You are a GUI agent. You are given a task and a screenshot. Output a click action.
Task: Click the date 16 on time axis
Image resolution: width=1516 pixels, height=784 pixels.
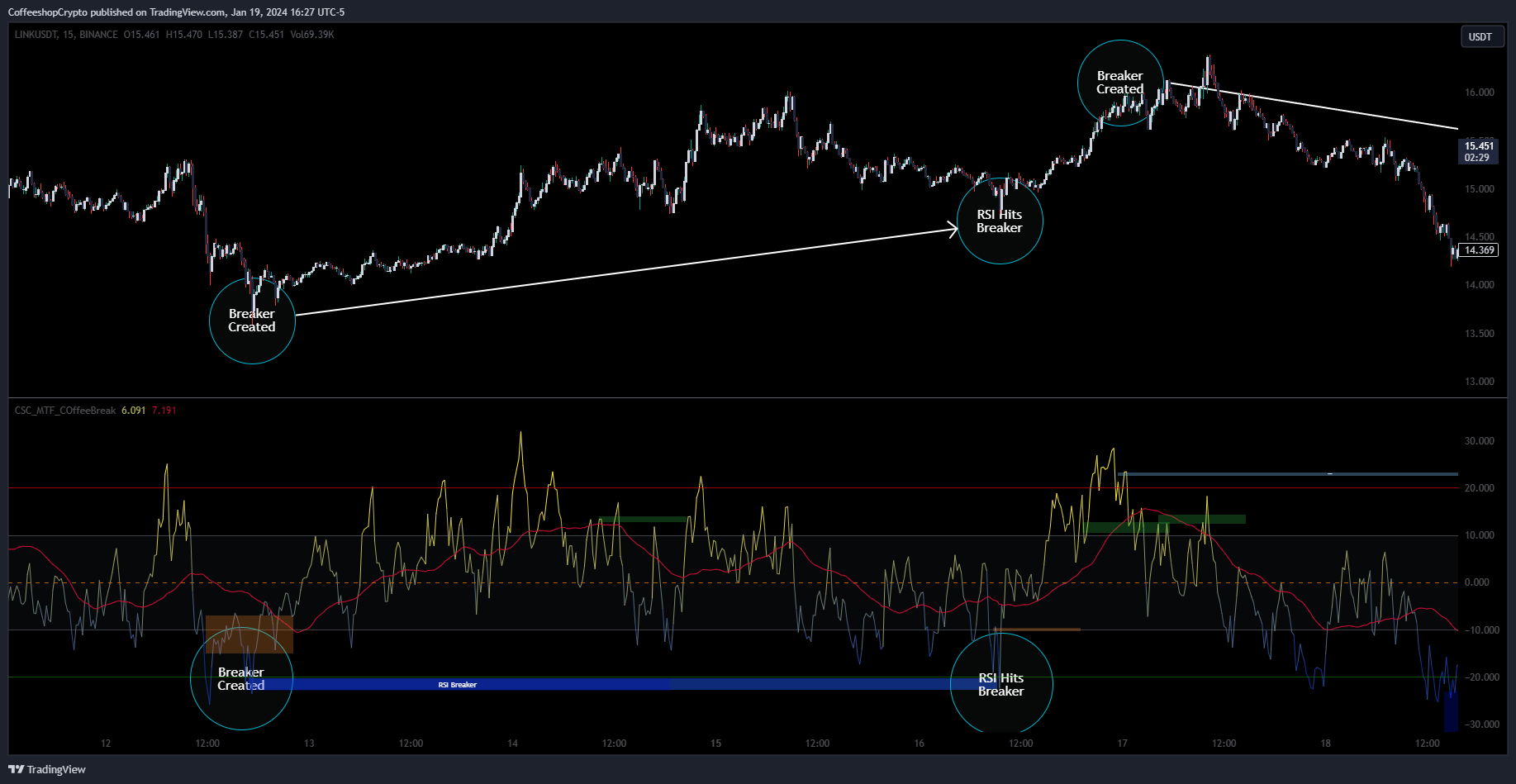click(x=919, y=744)
